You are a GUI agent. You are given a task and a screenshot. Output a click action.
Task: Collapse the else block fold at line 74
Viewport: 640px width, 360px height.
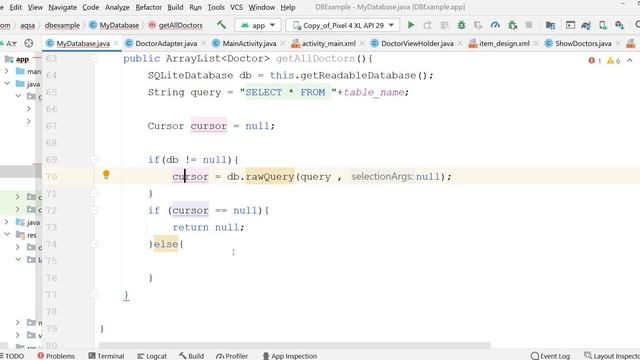pyautogui.click(x=94, y=244)
